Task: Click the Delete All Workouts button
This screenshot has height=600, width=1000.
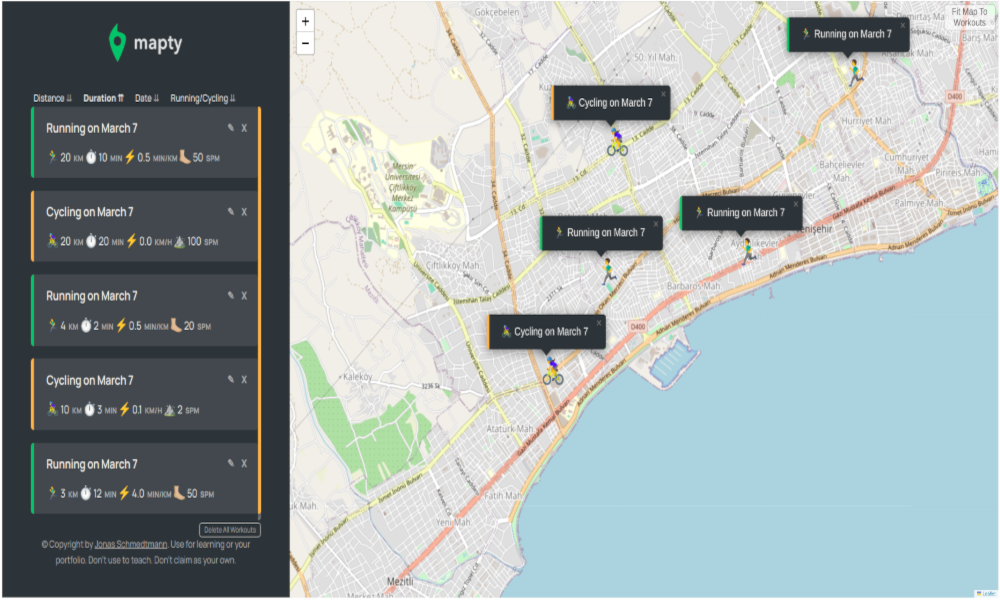Action: pyautogui.click(x=232, y=530)
